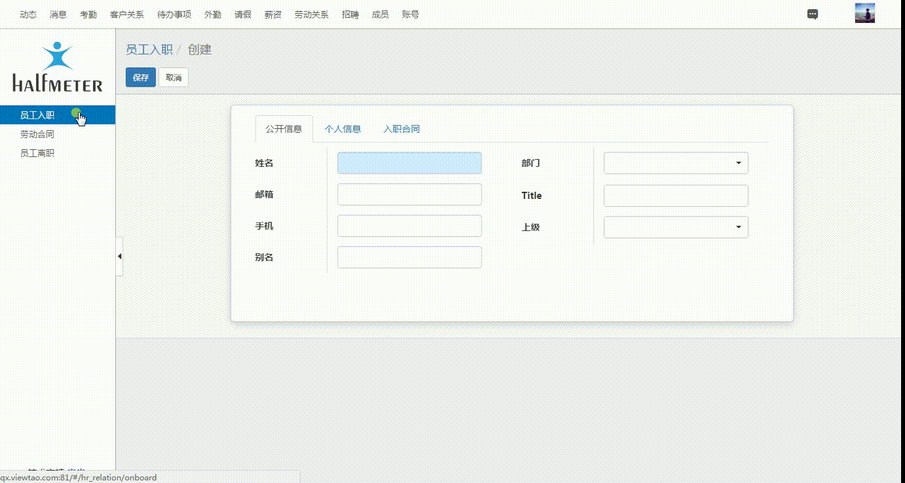Image resolution: width=905 pixels, height=483 pixels.
Task: Switch to the 入职合同 tab
Action: tap(401, 129)
